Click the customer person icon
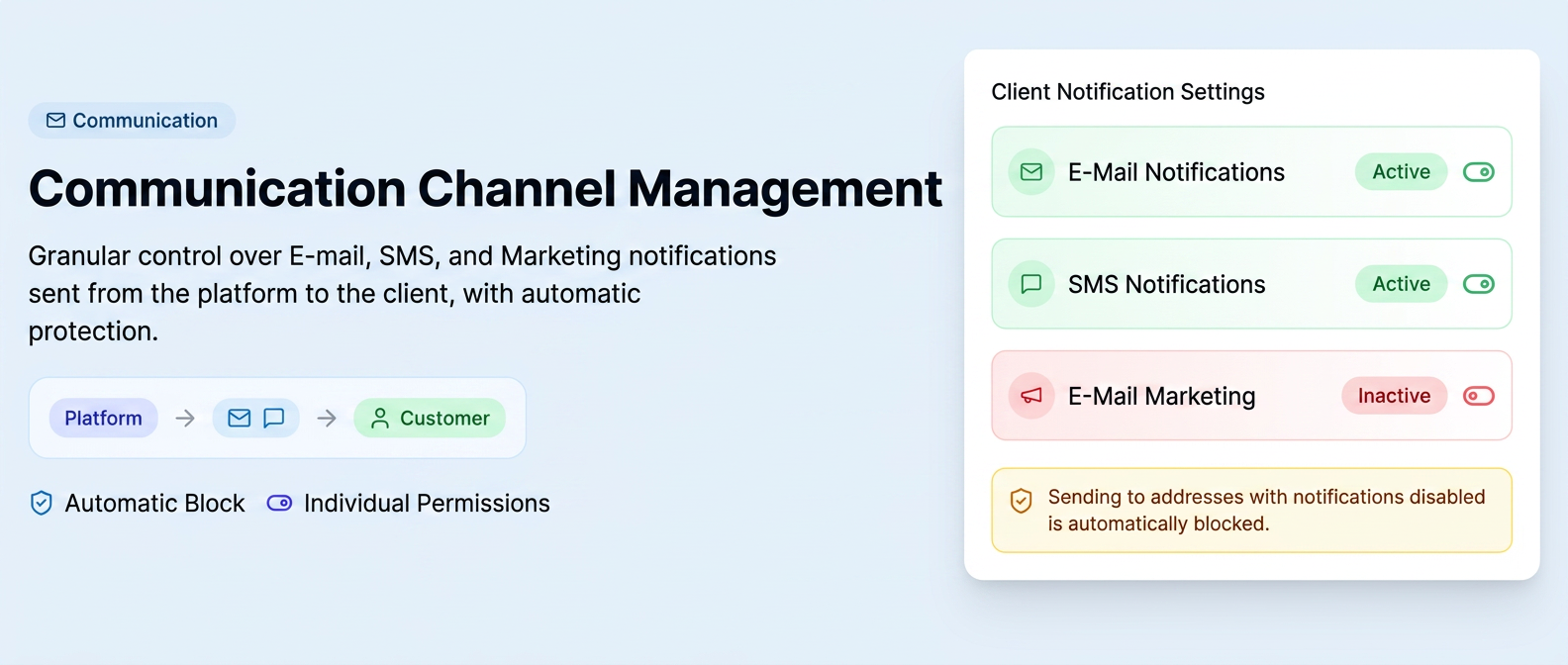1568x665 pixels. (379, 419)
